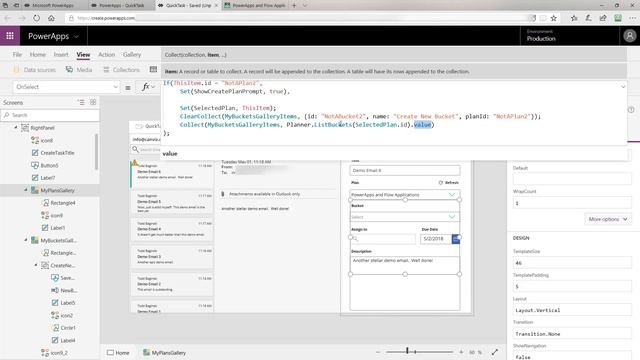Add page to favorites star icon

553,18
